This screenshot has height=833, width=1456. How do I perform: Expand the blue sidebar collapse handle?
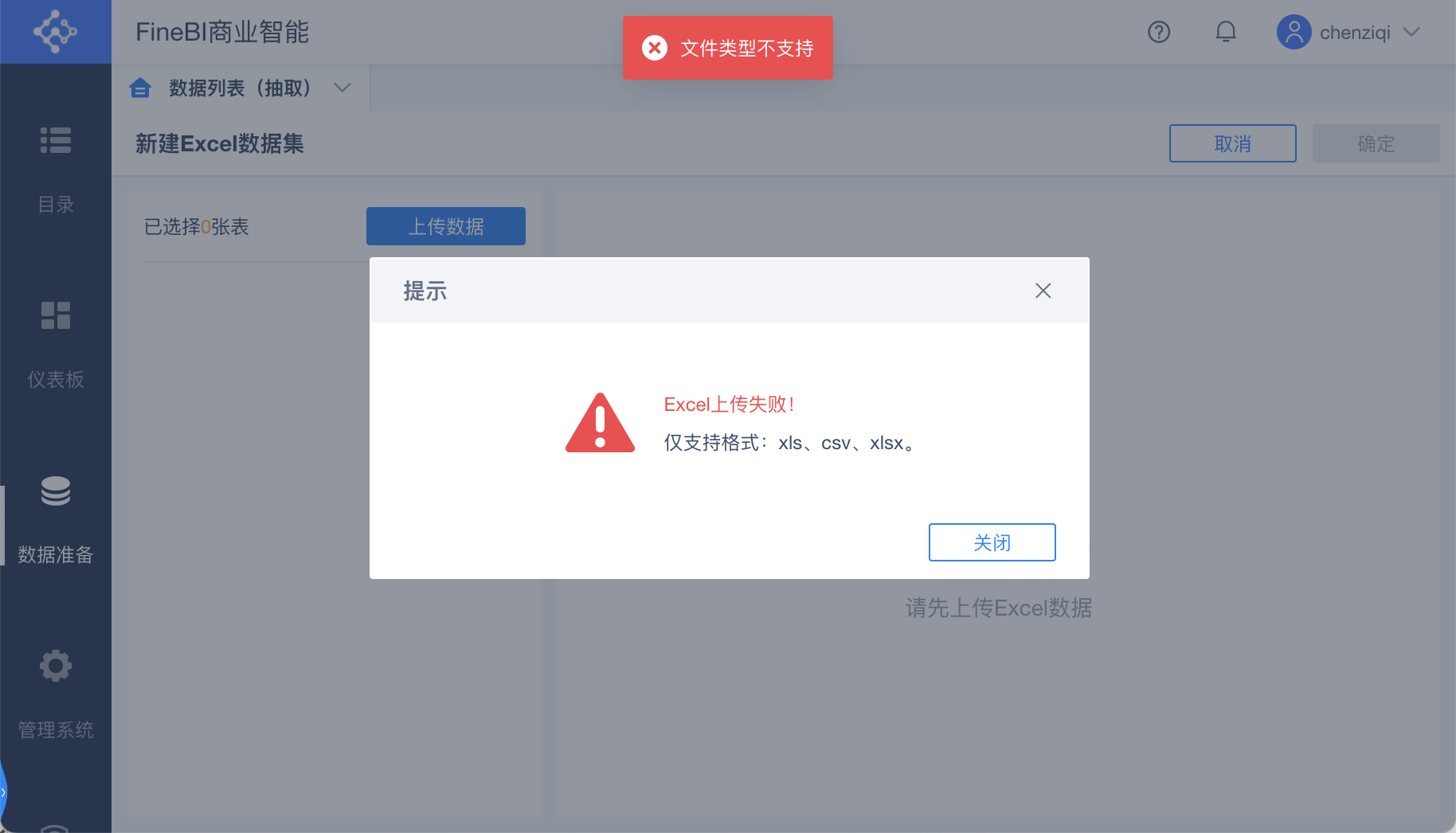tap(3, 792)
